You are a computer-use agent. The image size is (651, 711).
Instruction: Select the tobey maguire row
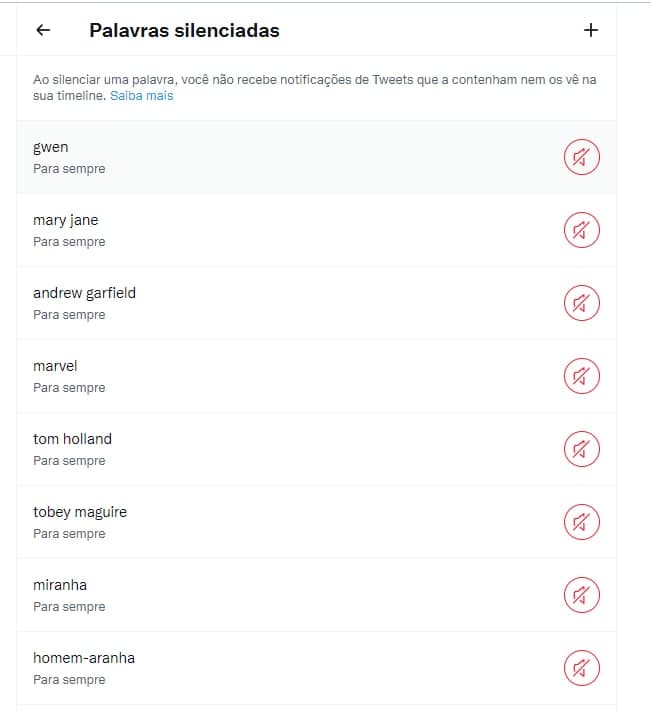click(x=316, y=522)
